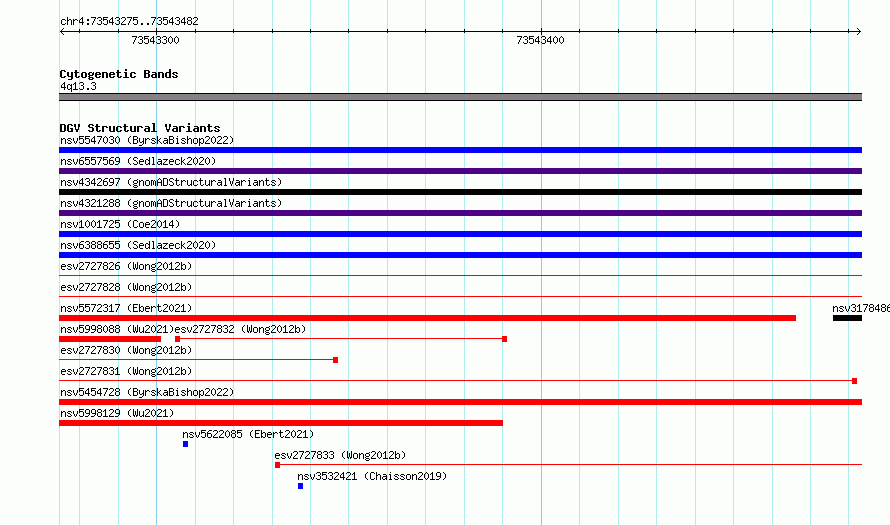Click the small blue nsv3532421 marker
This screenshot has height=525, width=890.
(300, 486)
